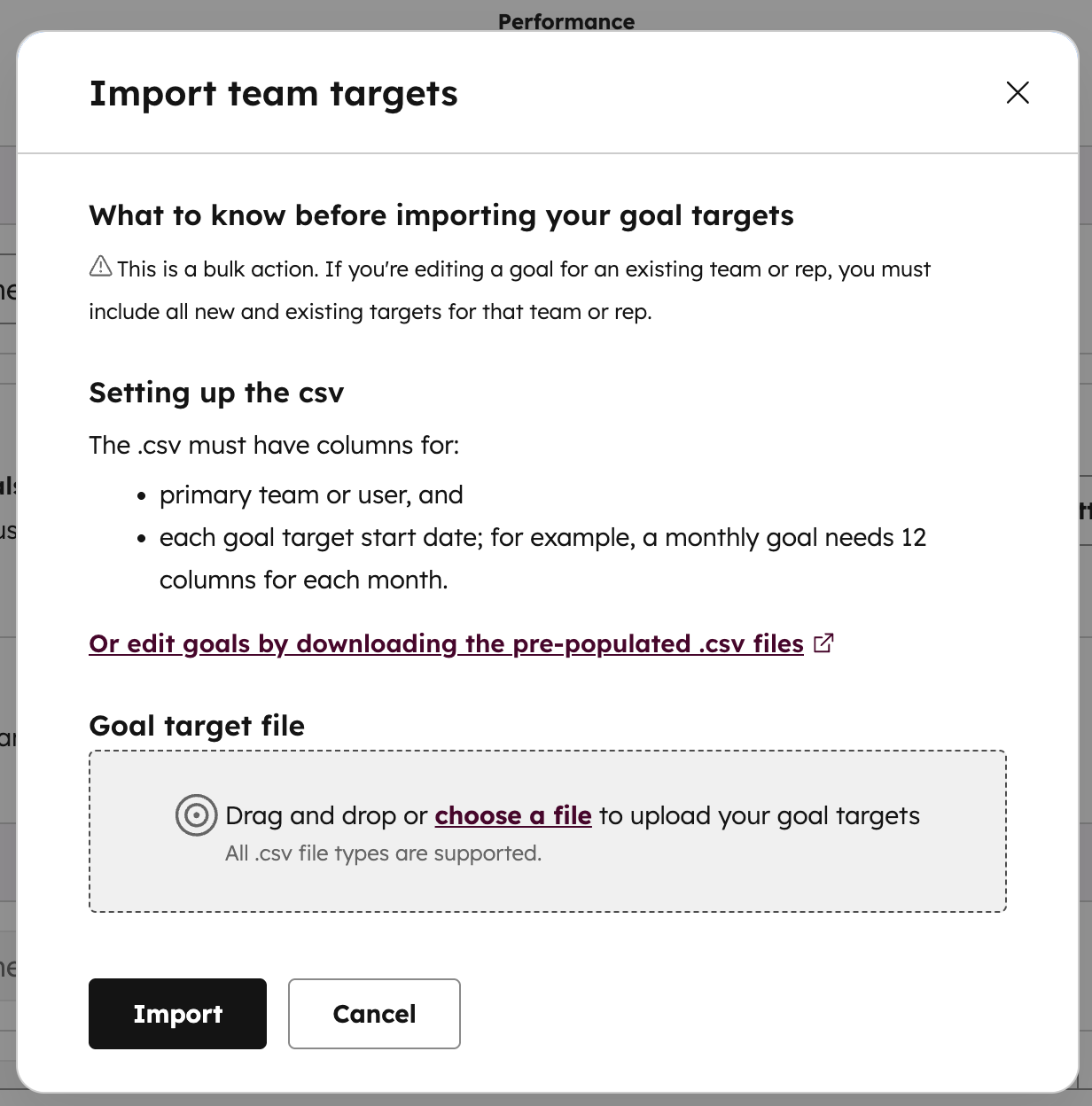Click the "This is a bulk action" warning text
This screenshot has height=1106, width=1092.
click(523, 269)
